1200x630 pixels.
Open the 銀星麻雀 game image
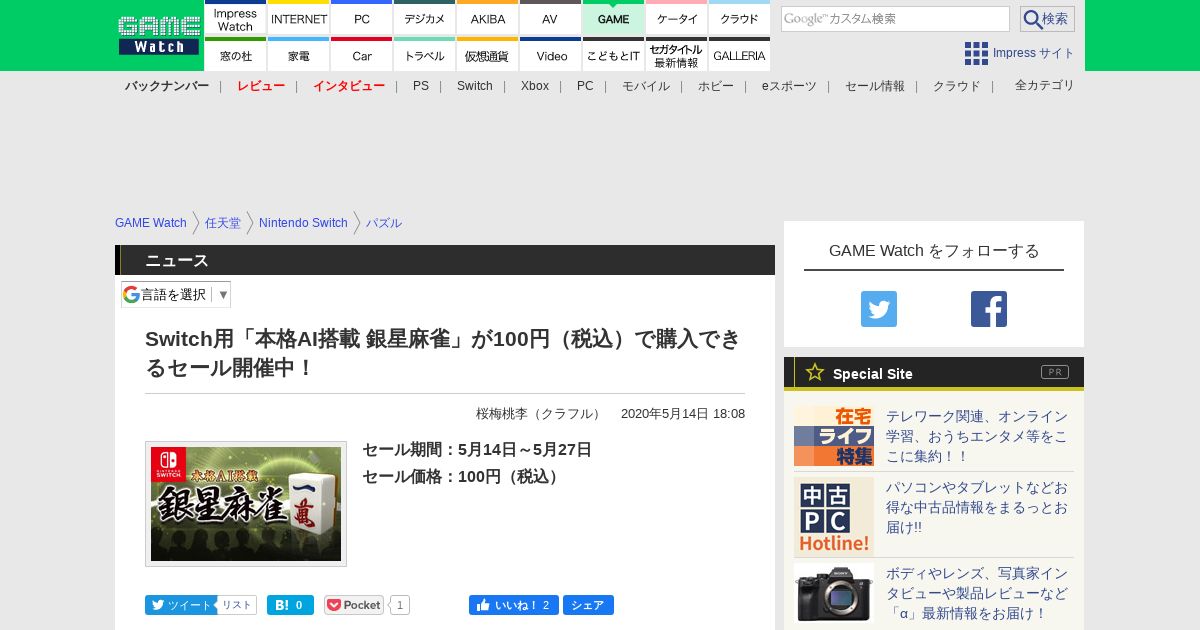point(246,504)
